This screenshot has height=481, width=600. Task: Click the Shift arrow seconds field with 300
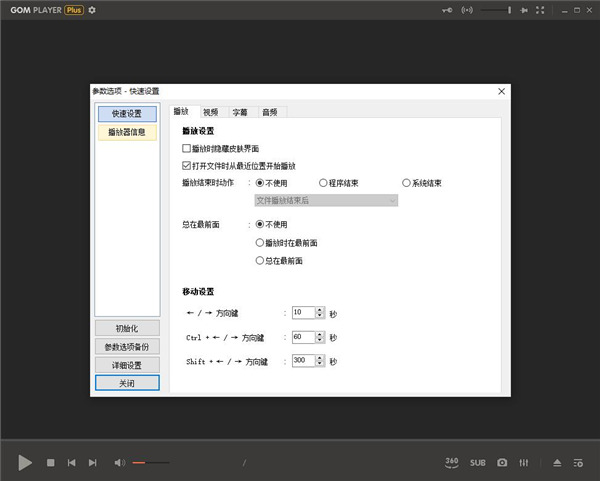[x=304, y=360]
